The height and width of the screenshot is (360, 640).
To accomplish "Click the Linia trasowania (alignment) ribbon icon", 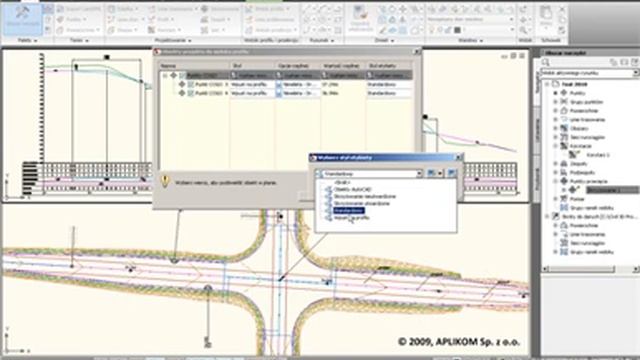I will point(152,9).
